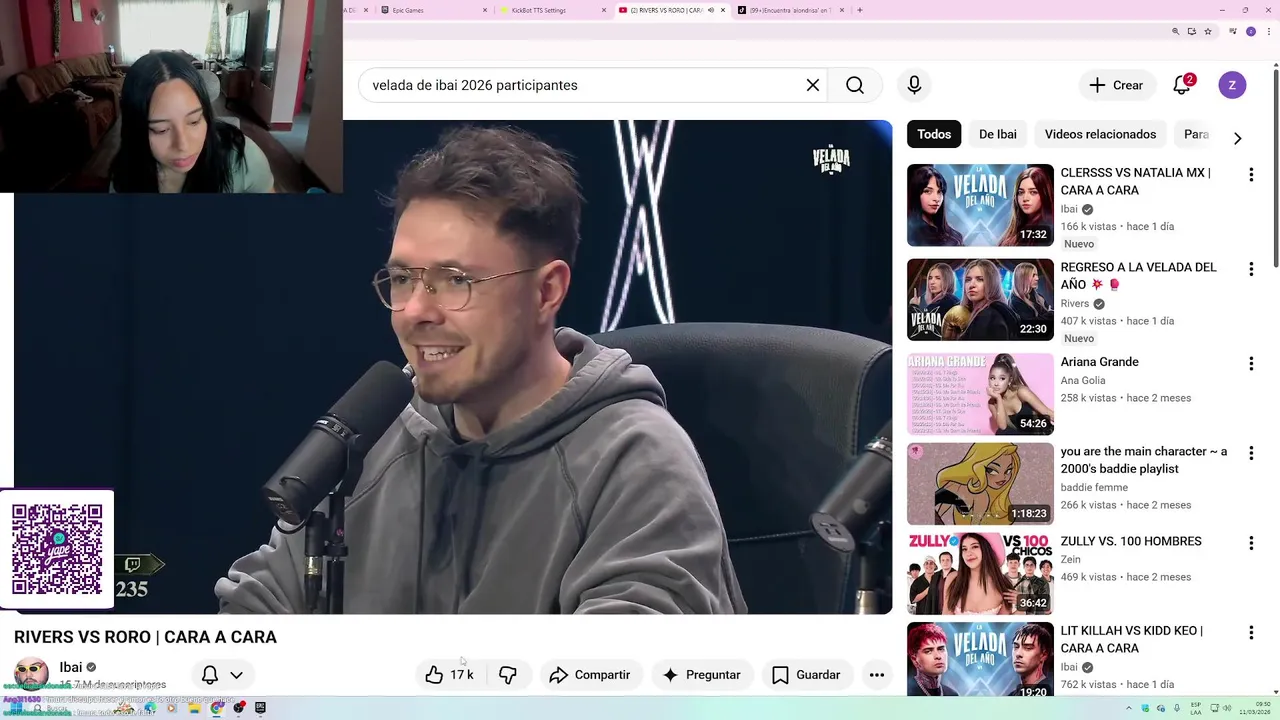Open the Crear upload menu
This screenshot has height=720, width=1280.
pos(1116,85)
